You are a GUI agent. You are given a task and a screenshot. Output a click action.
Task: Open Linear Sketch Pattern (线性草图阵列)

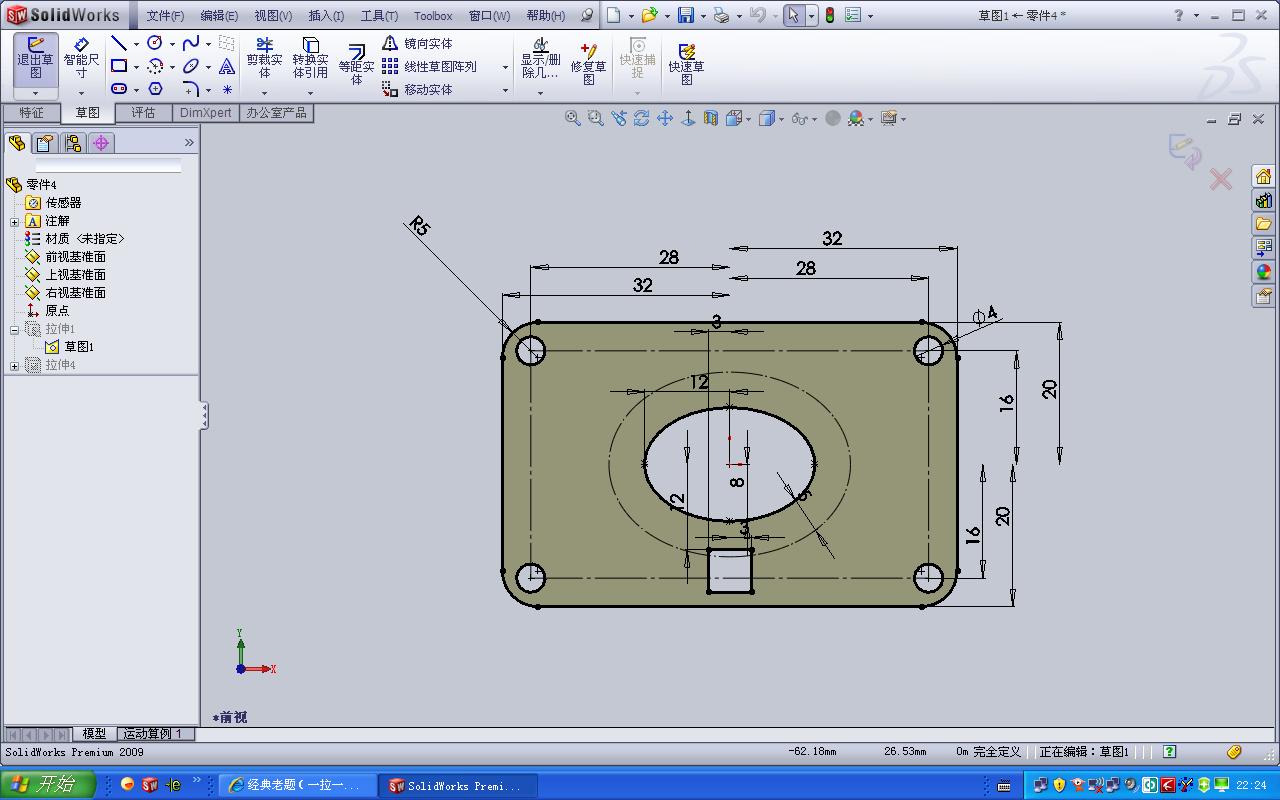click(430, 66)
